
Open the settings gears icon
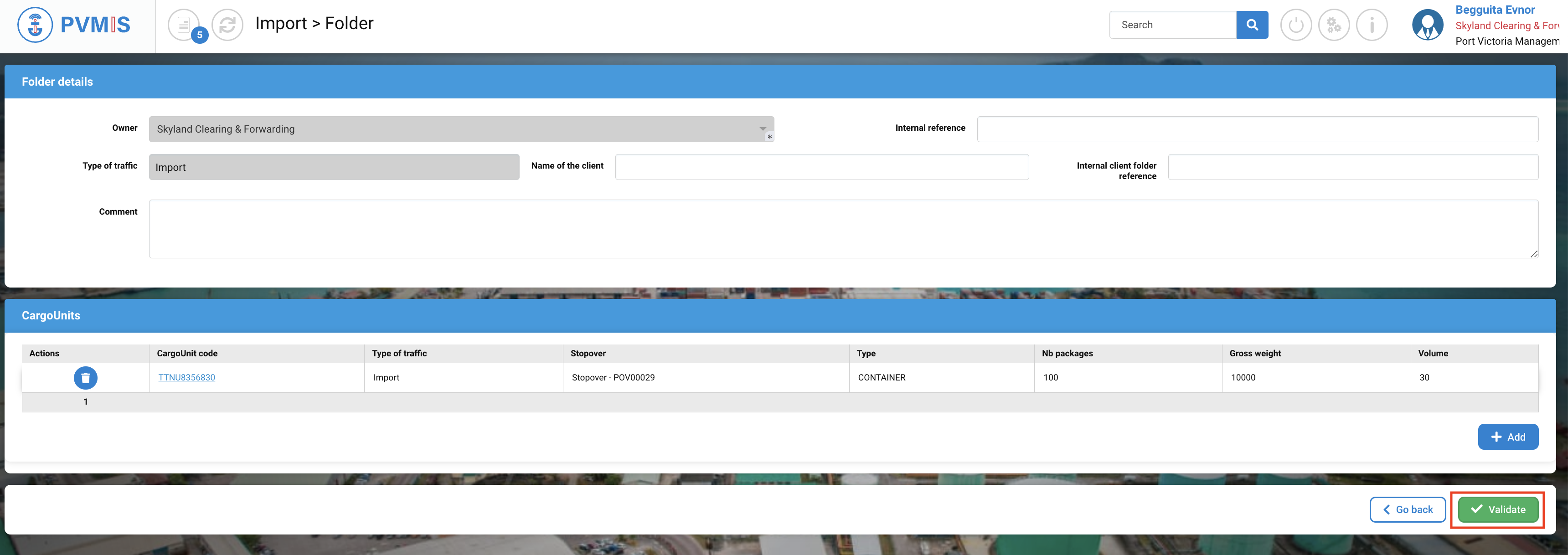1333,25
